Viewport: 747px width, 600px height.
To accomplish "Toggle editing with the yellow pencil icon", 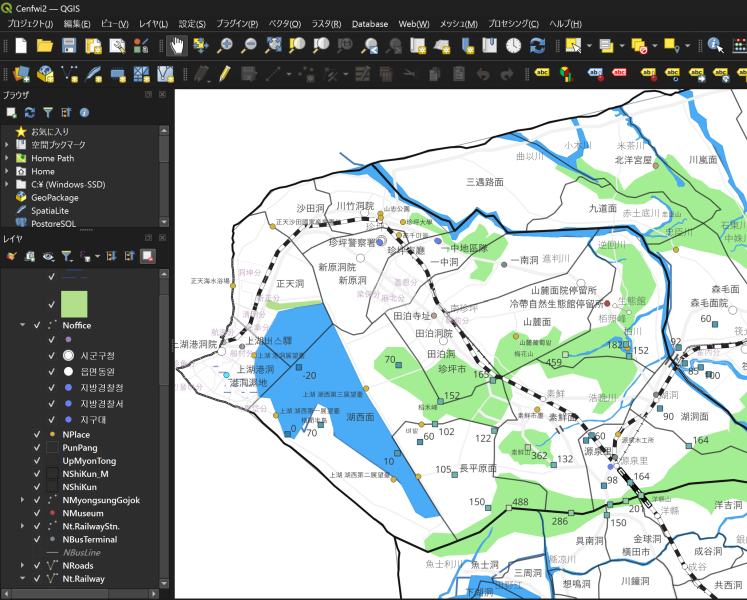I will [224, 74].
